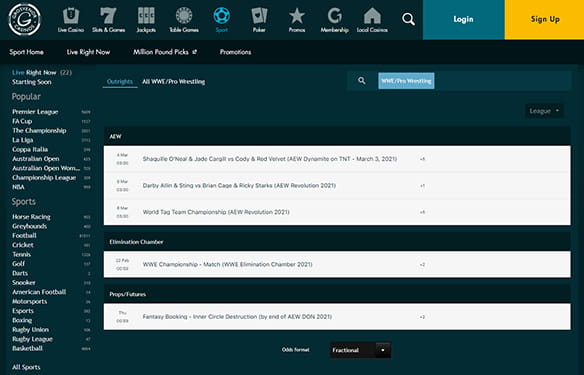Click the Sign Up button
The width and height of the screenshot is (584, 375).
(545, 19)
